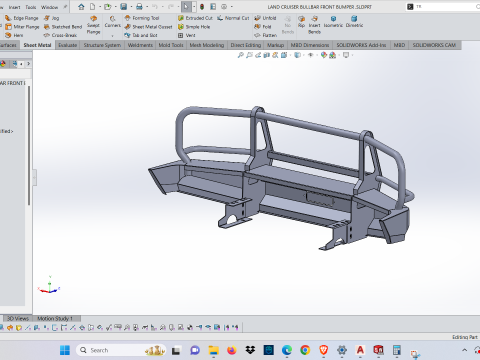Open the 3D Views tab
480x360 pixels.
[17, 318]
